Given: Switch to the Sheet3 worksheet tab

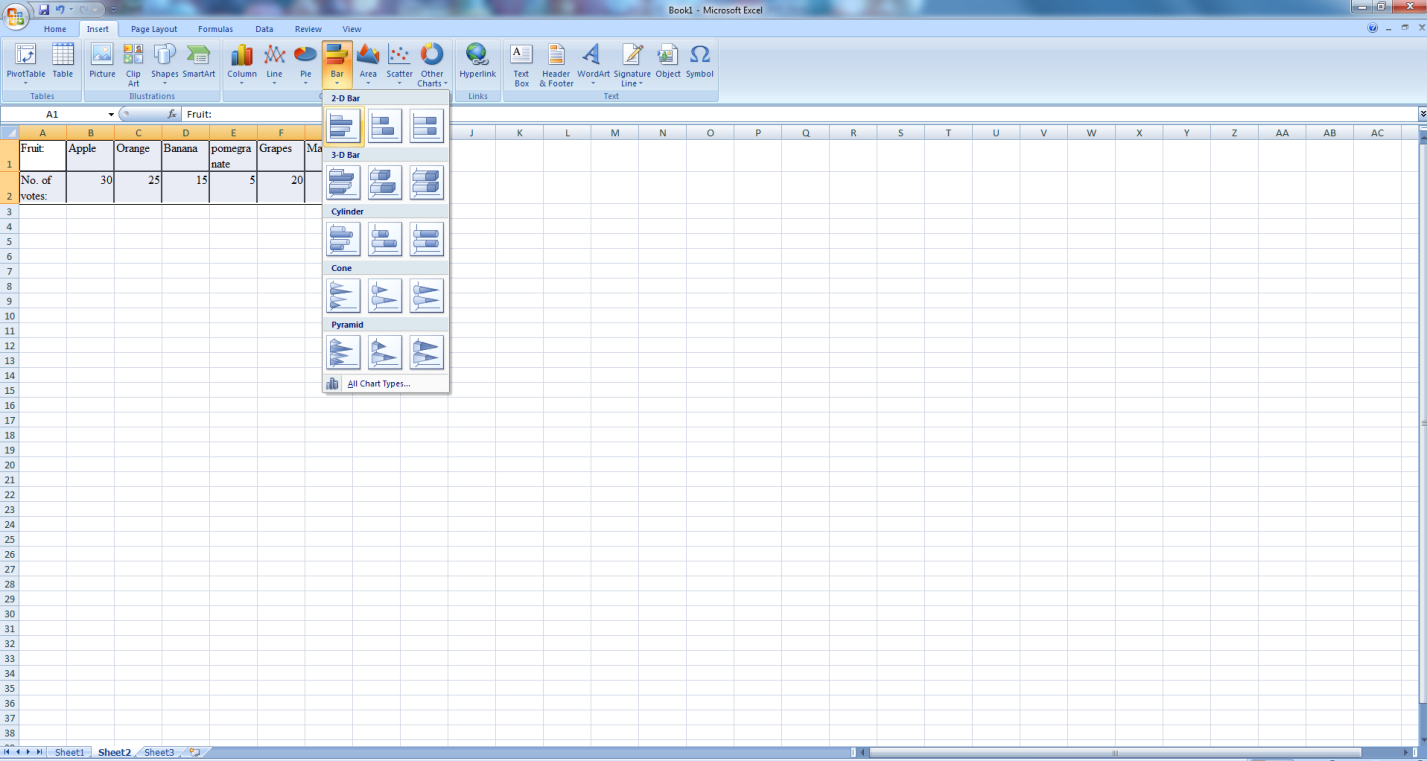Looking at the screenshot, I should (x=159, y=752).
